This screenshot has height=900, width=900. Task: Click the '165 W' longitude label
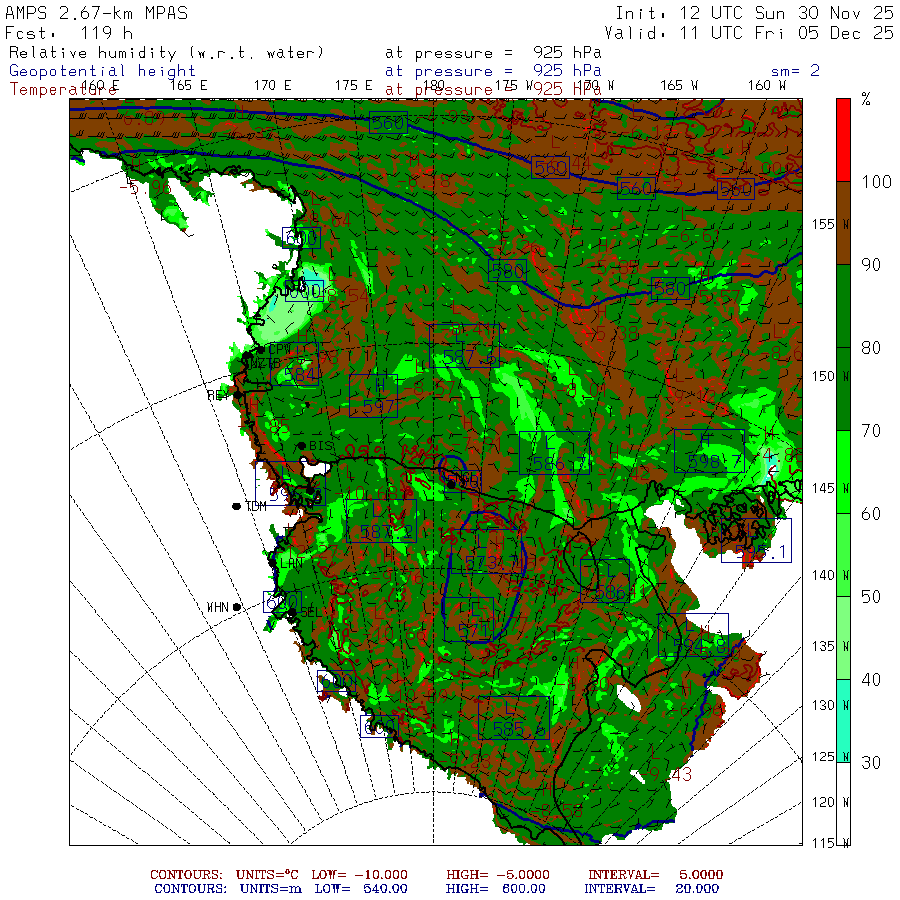679,86
